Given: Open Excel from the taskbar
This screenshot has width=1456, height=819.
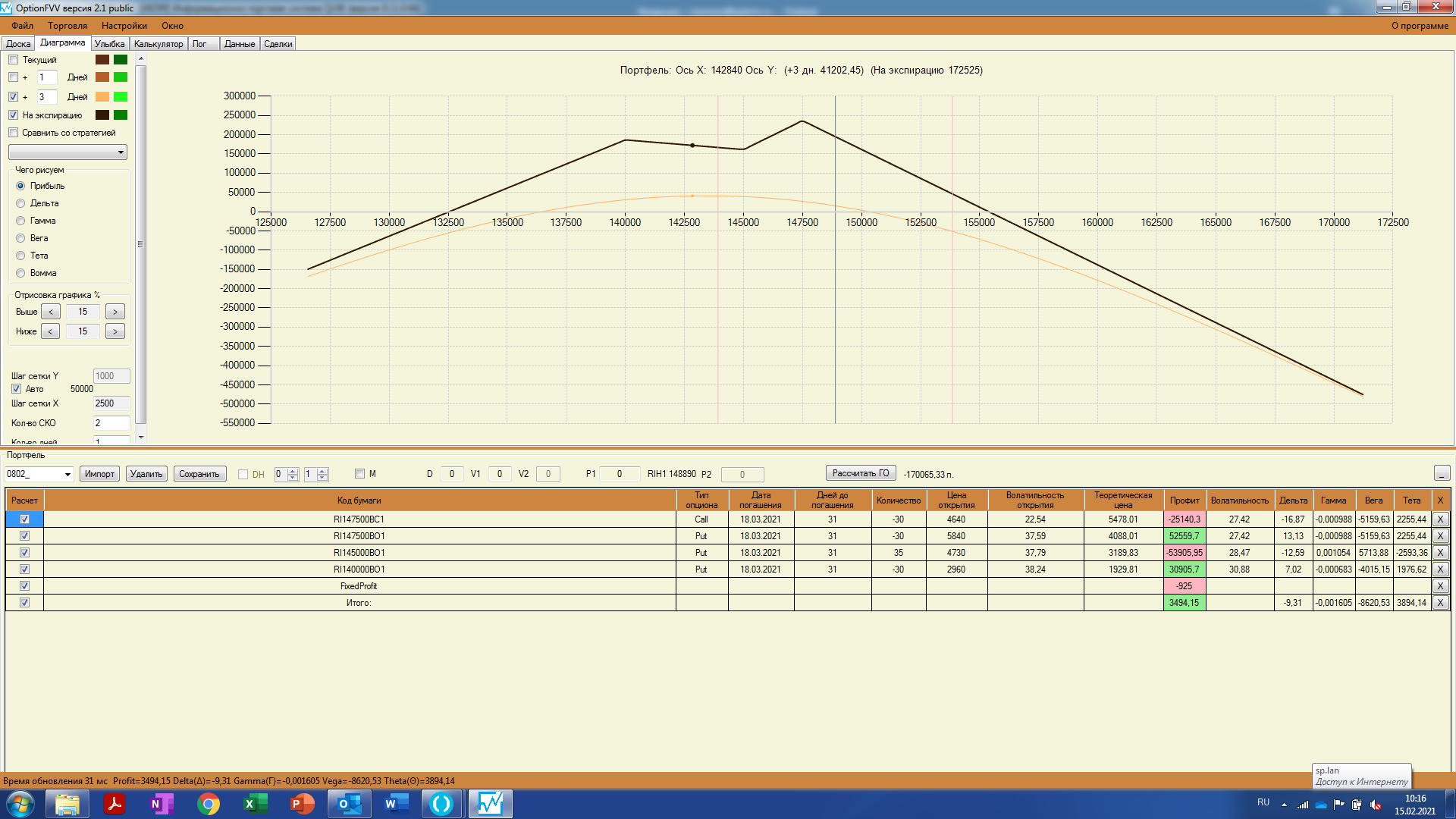Looking at the screenshot, I should click(256, 804).
